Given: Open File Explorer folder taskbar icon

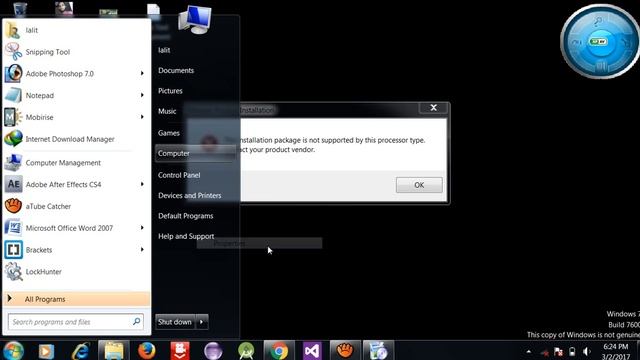Looking at the screenshot, I should [x=113, y=351].
